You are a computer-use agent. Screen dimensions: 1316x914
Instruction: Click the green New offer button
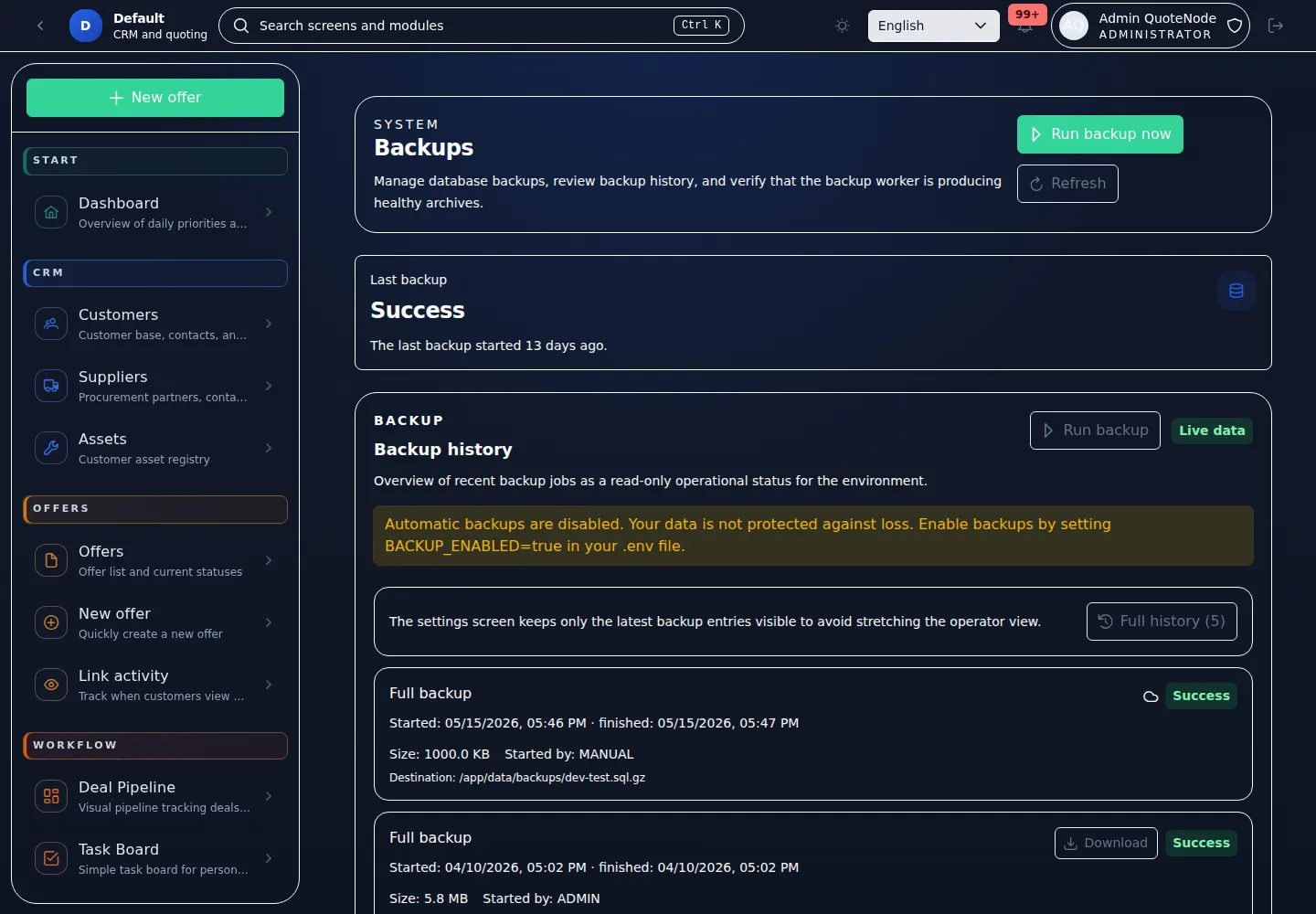point(155,98)
